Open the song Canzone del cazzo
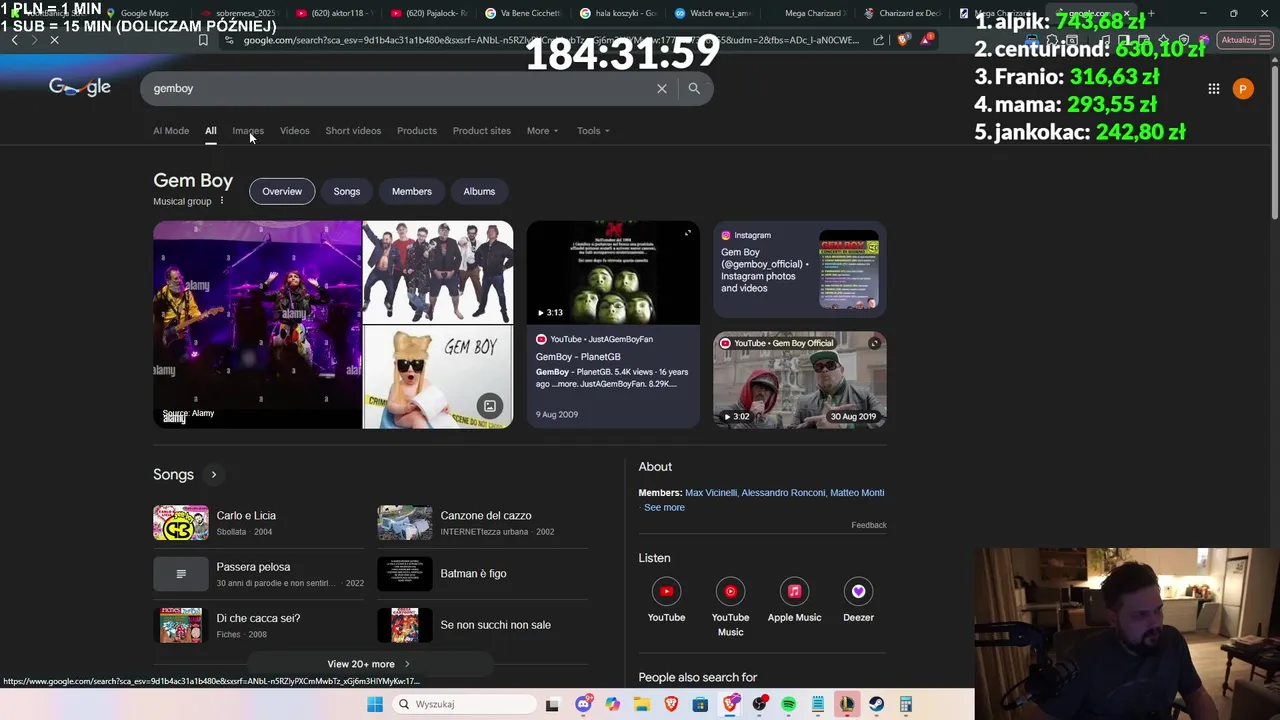Viewport: 1280px width, 720px height. click(x=483, y=522)
